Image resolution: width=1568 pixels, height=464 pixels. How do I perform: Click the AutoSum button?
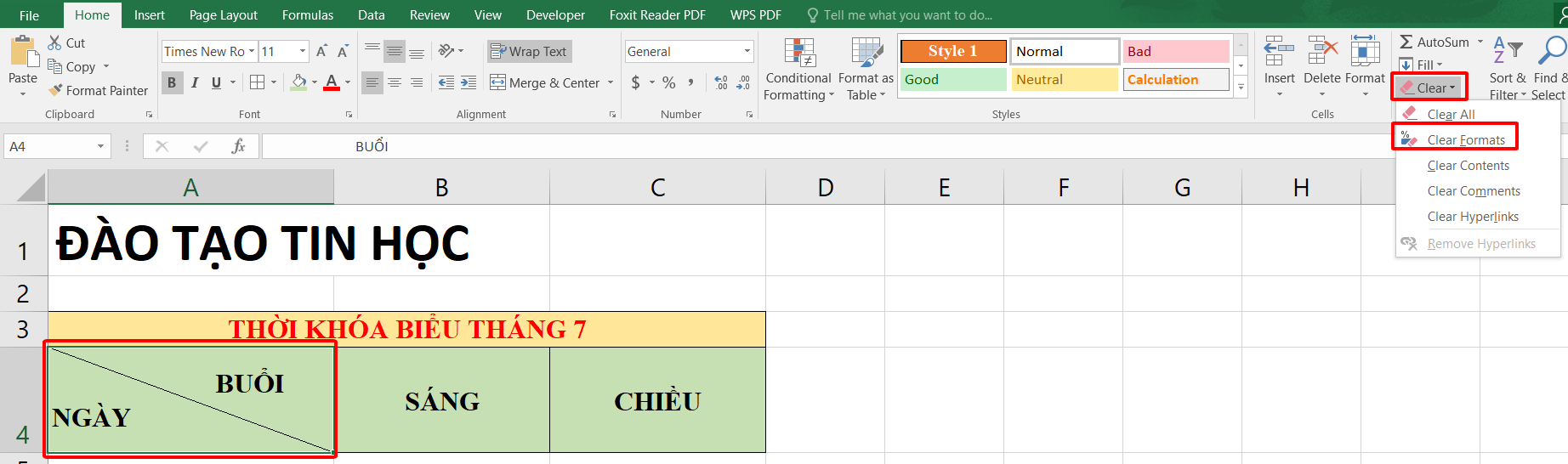click(1434, 42)
